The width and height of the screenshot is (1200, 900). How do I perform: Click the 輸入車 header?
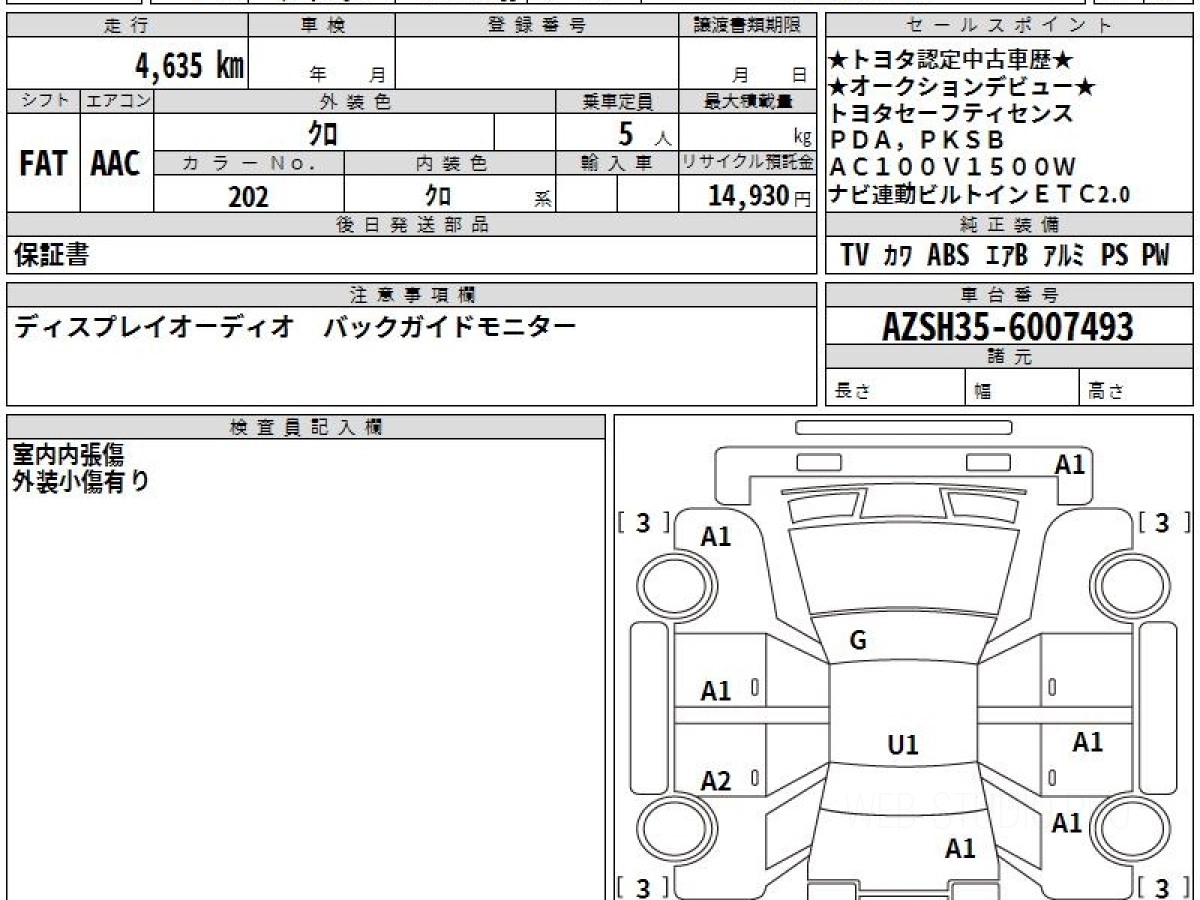[617, 164]
